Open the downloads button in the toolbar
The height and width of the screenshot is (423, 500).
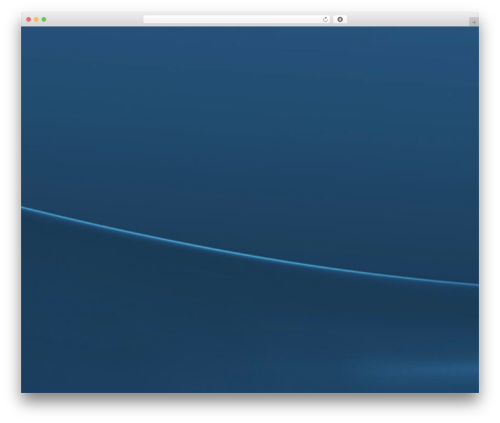pyautogui.click(x=340, y=20)
